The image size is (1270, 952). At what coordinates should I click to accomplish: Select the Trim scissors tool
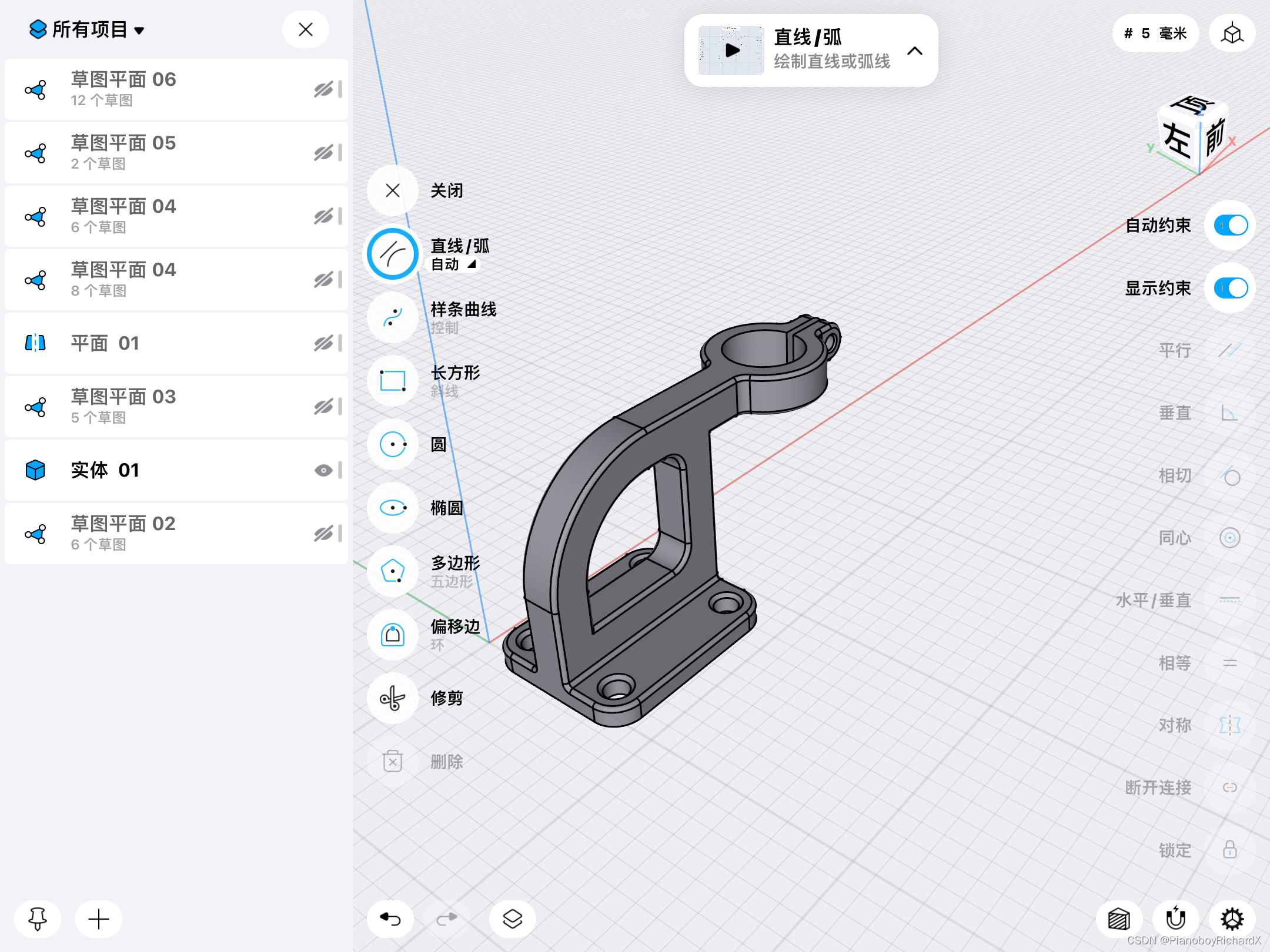392,698
